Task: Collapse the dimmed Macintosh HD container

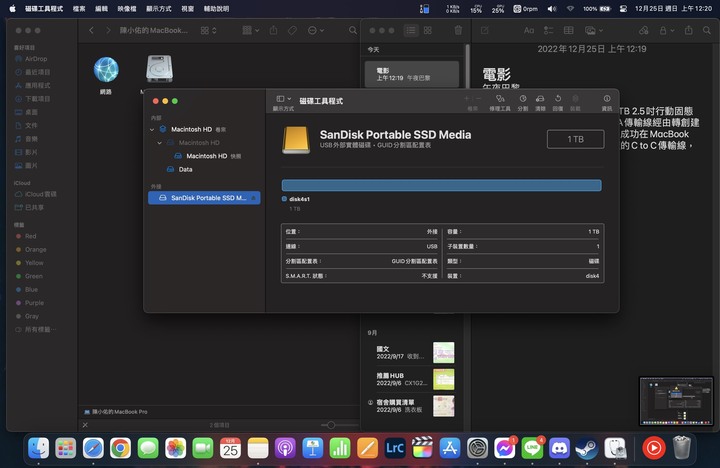Action: click(159, 143)
